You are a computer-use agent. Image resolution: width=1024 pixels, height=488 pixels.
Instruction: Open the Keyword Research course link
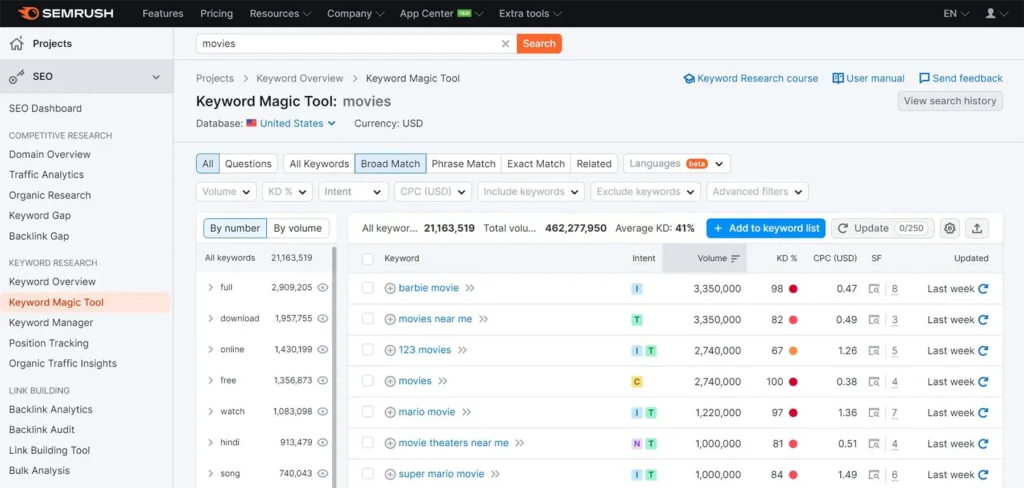pos(750,78)
